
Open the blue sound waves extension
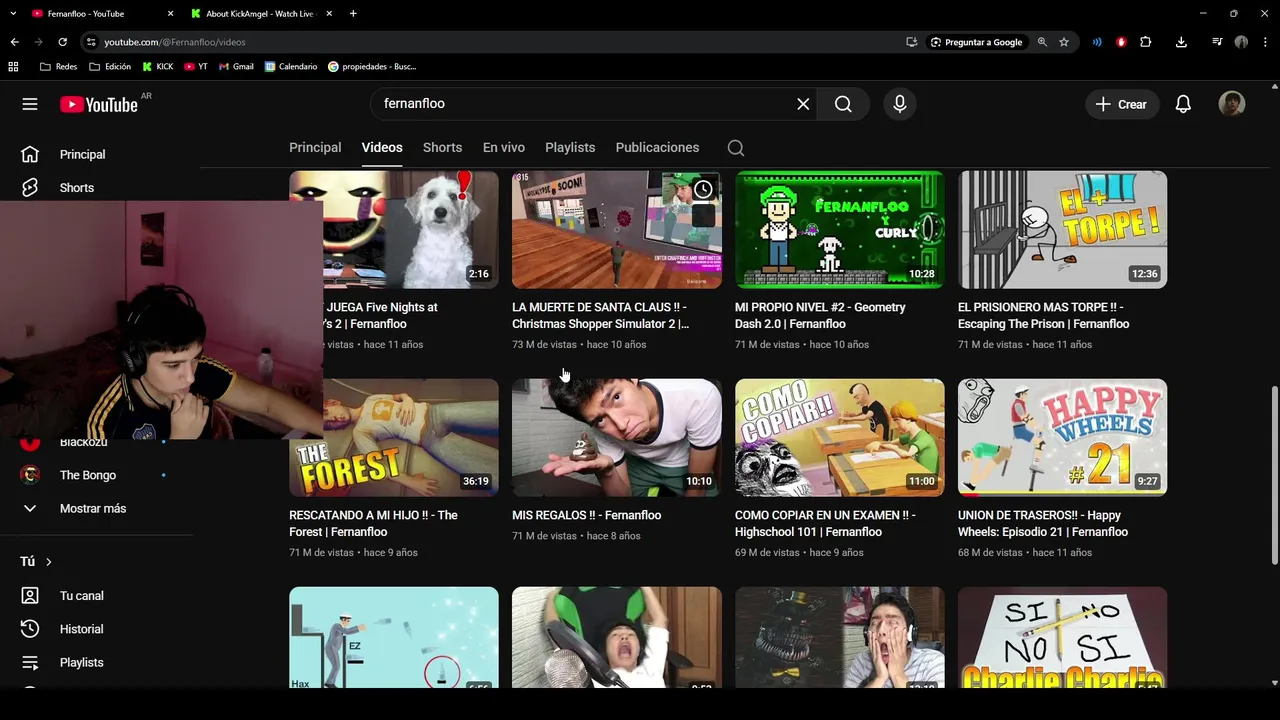[x=1097, y=42]
